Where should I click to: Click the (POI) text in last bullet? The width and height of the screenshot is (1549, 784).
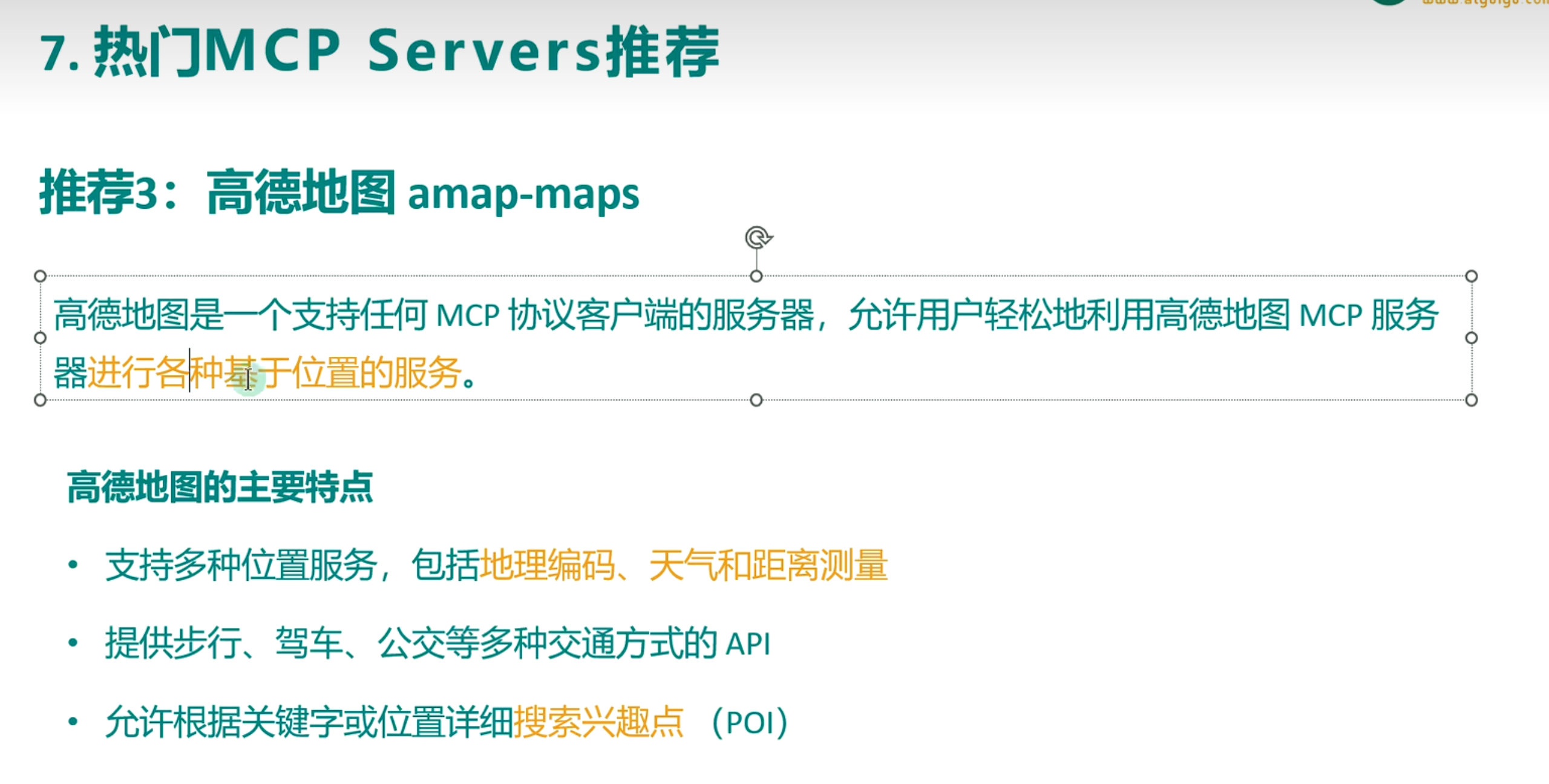(750, 722)
